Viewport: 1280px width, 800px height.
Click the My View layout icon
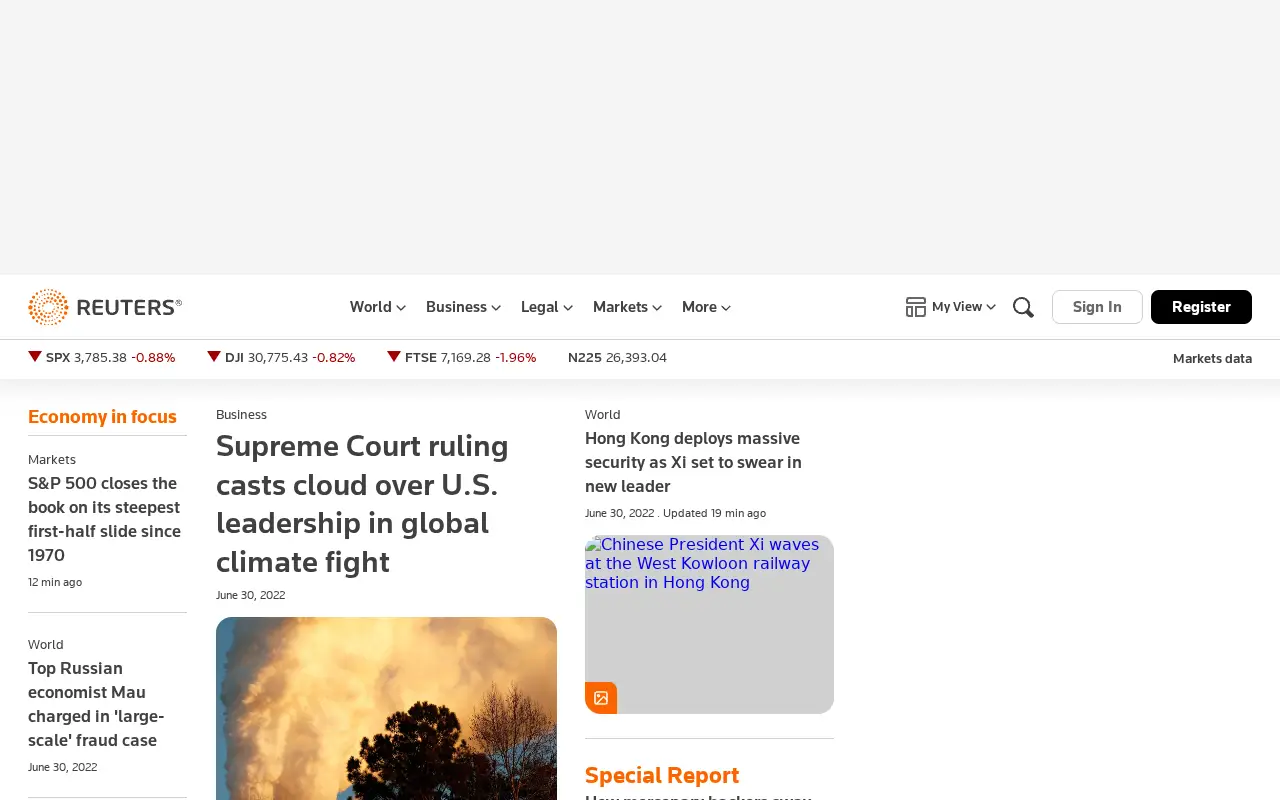point(916,307)
